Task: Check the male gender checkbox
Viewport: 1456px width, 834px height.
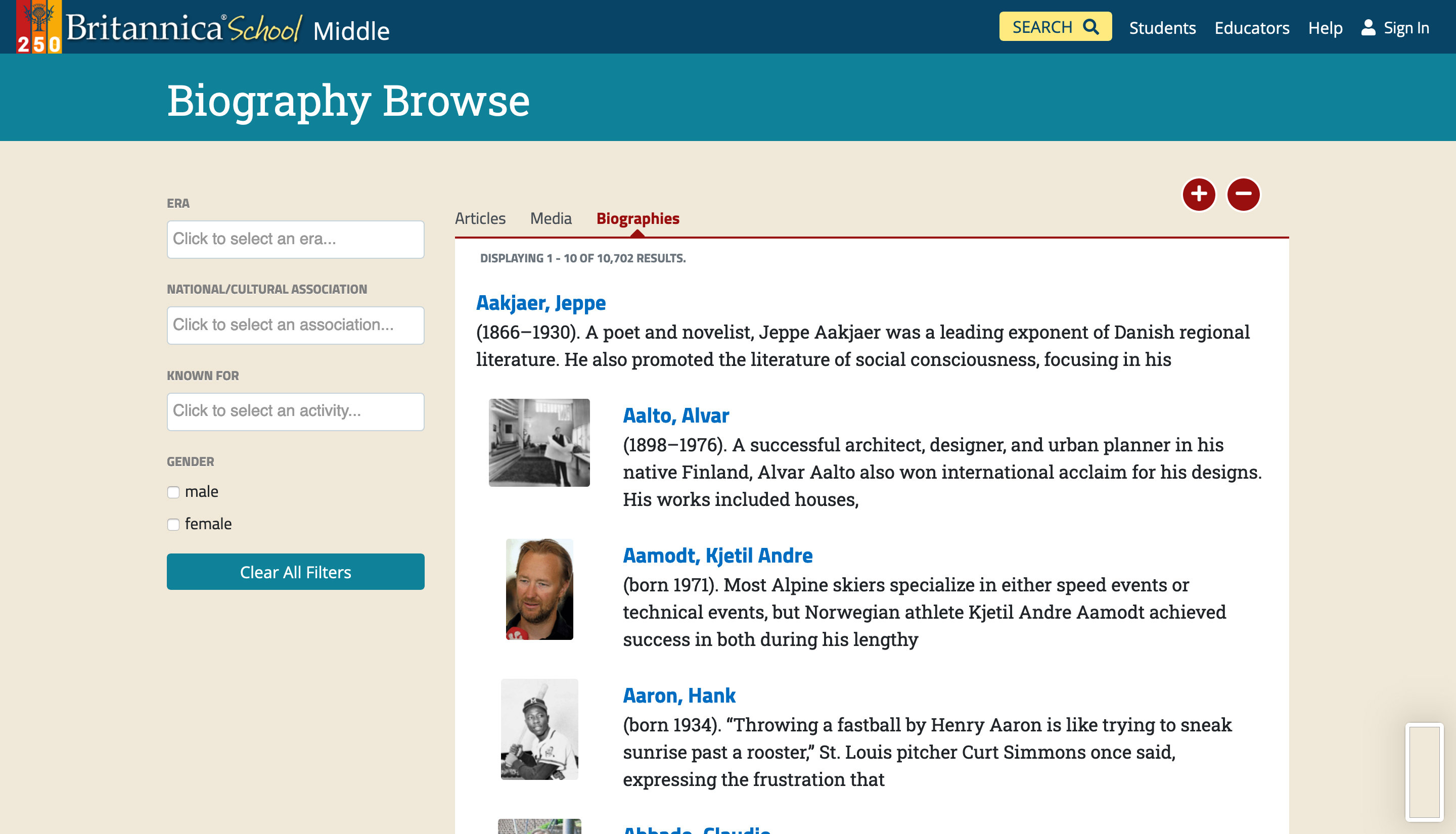Action: [x=173, y=492]
